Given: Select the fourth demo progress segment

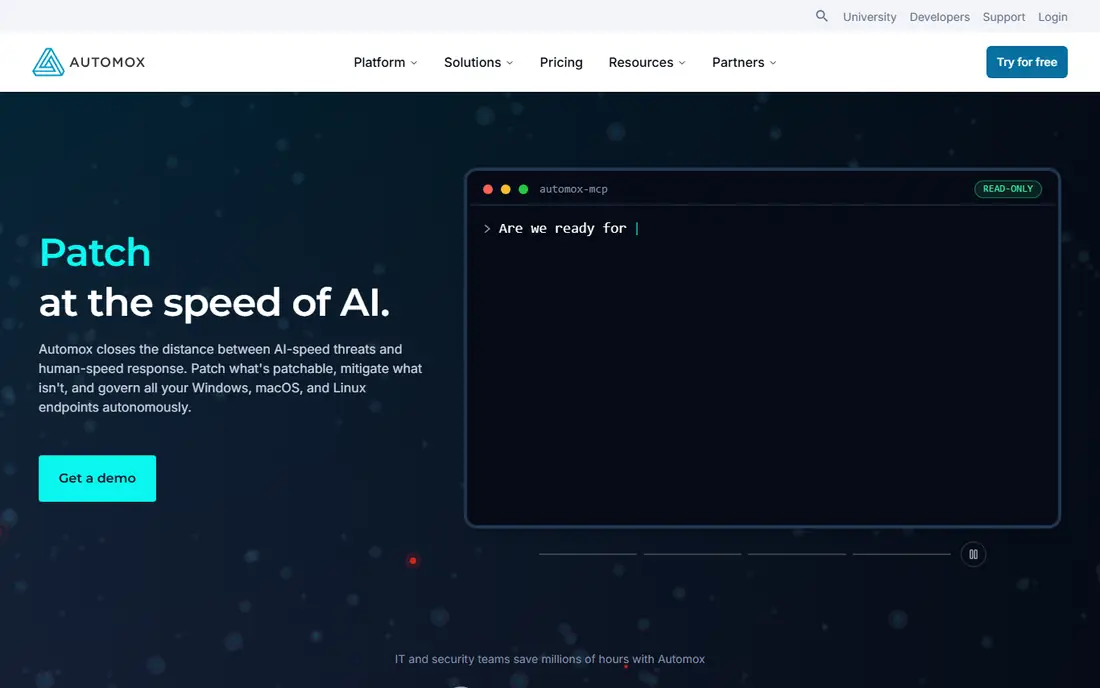Looking at the screenshot, I should [x=901, y=554].
